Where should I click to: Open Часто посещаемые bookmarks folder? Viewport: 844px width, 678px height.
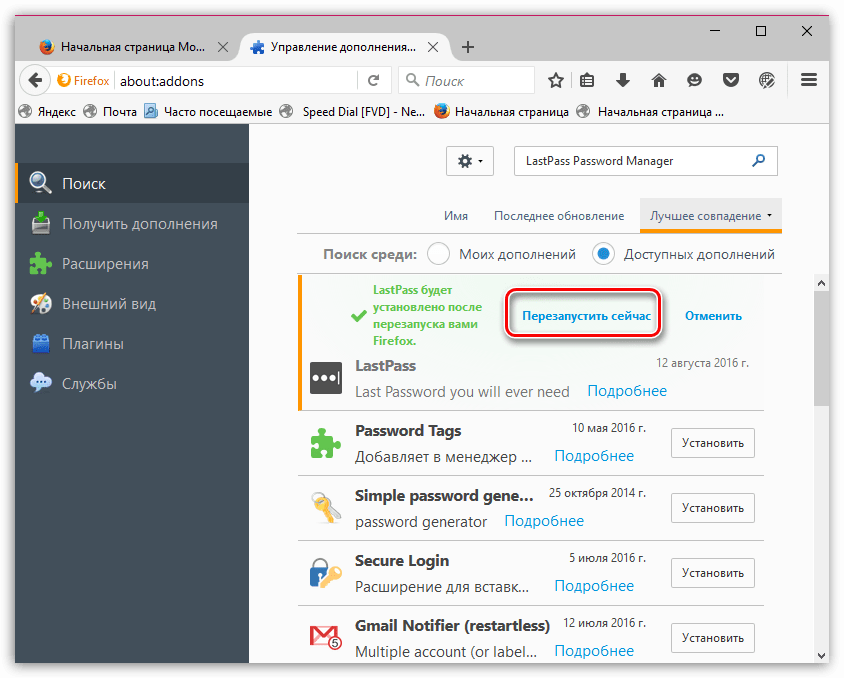coord(208,111)
